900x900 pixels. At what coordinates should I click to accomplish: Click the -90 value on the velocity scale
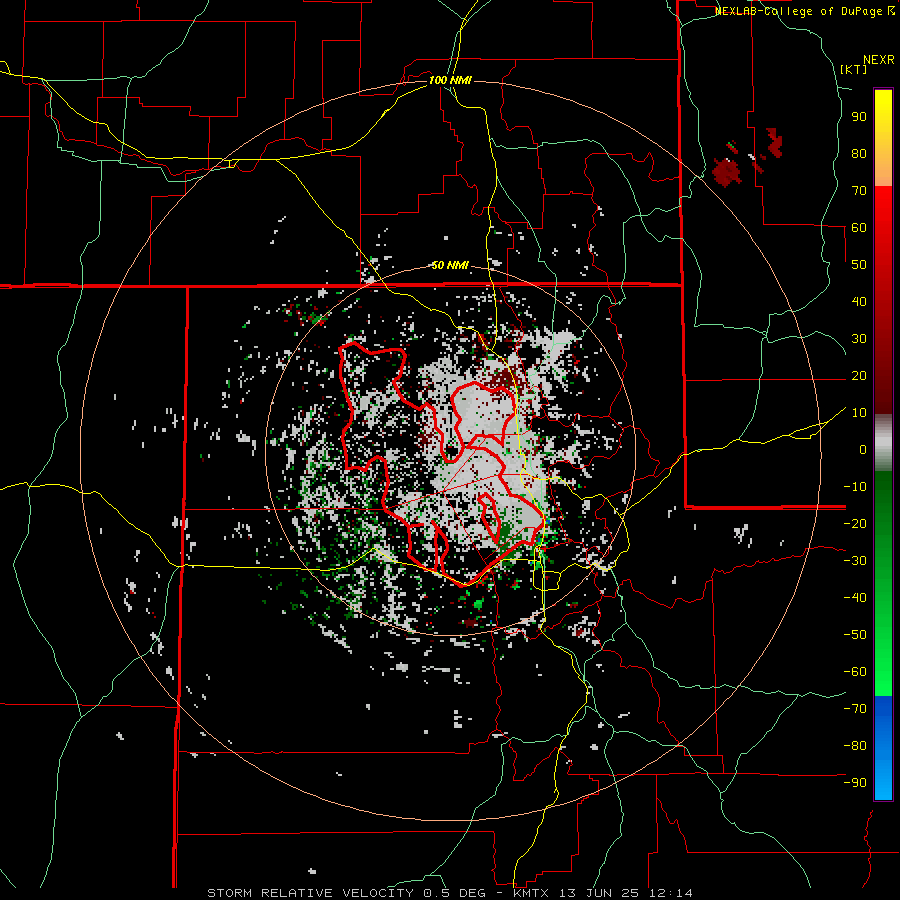[855, 783]
